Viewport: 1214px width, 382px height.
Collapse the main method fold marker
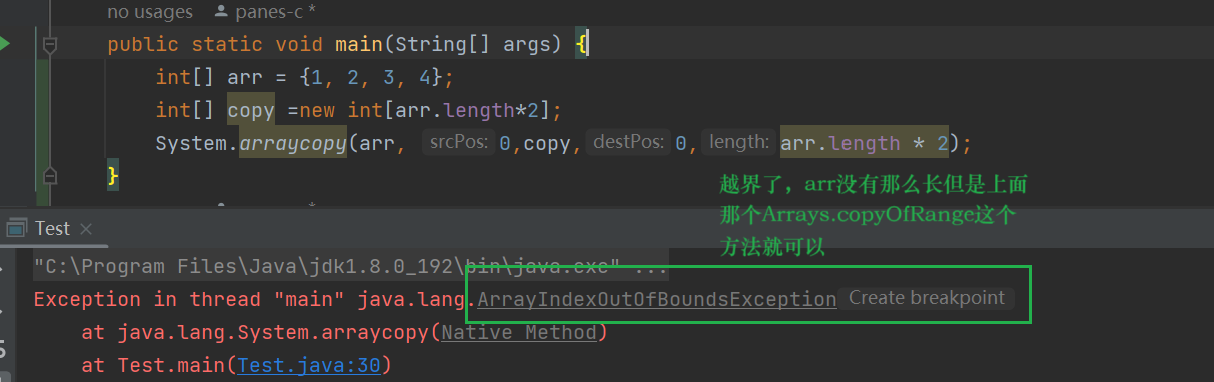[50, 44]
